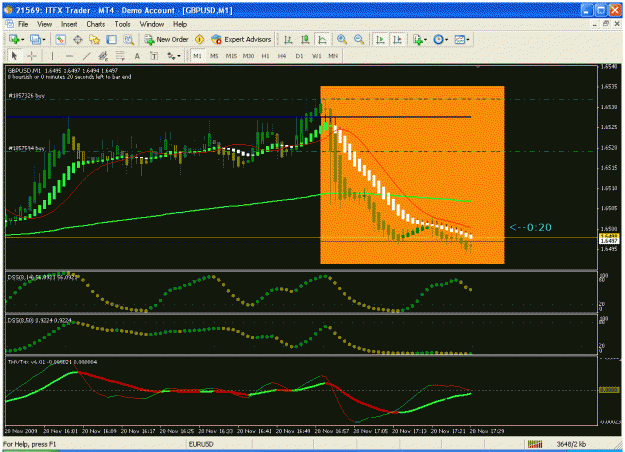Select the equidistant channel tool
625x452 pixels.
pyautogui.click(x=103, y=56)
